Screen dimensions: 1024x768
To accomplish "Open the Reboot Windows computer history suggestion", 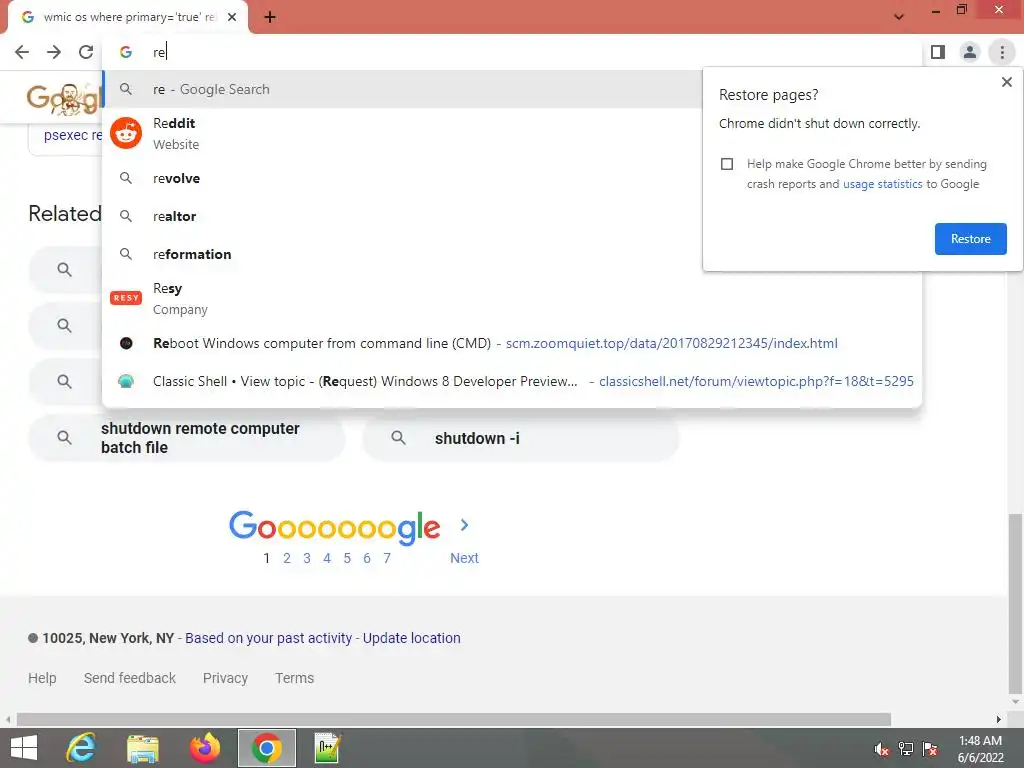I will [512, 344].
